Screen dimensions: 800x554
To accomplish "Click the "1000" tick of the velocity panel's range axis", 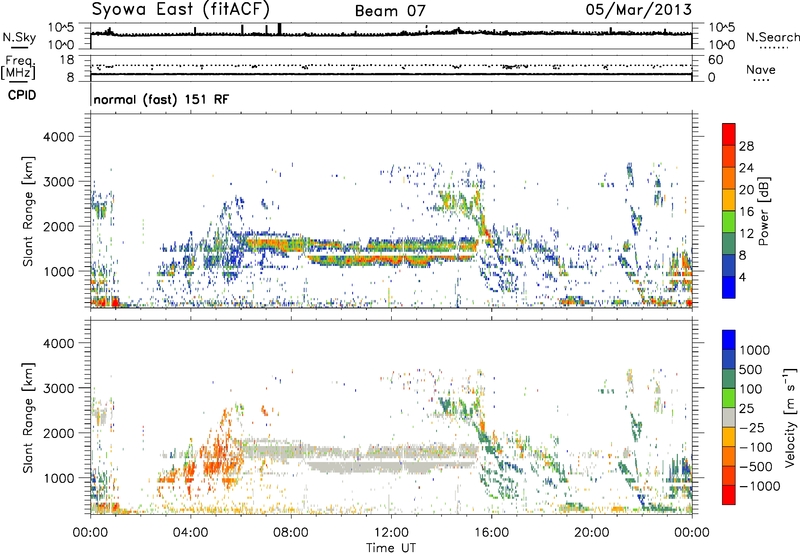I will click(x=59, y=478).
